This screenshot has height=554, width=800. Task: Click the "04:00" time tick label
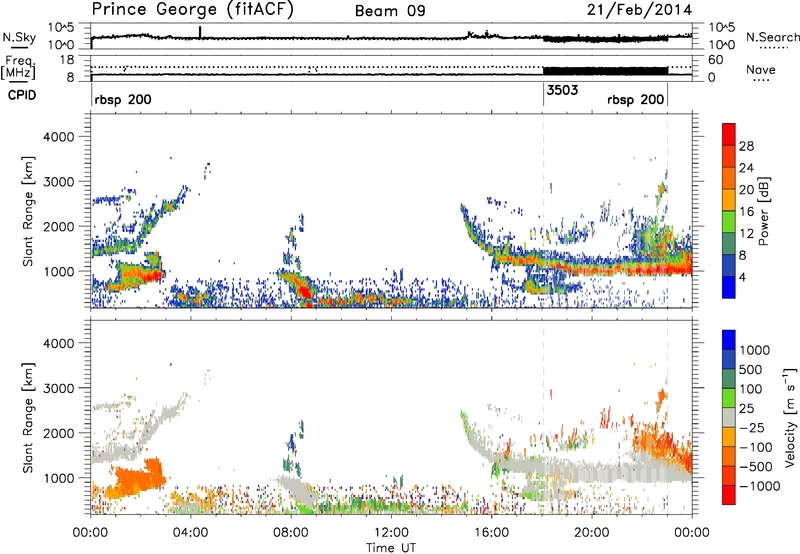191,533
